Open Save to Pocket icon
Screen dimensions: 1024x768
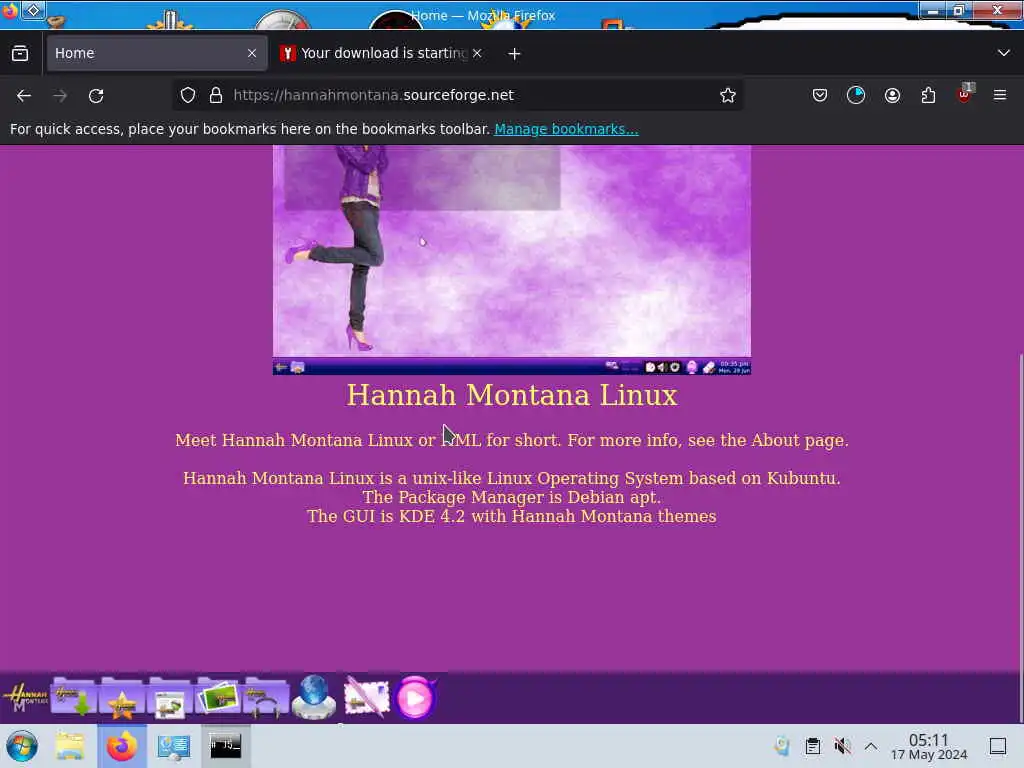(x=820, y=95)
